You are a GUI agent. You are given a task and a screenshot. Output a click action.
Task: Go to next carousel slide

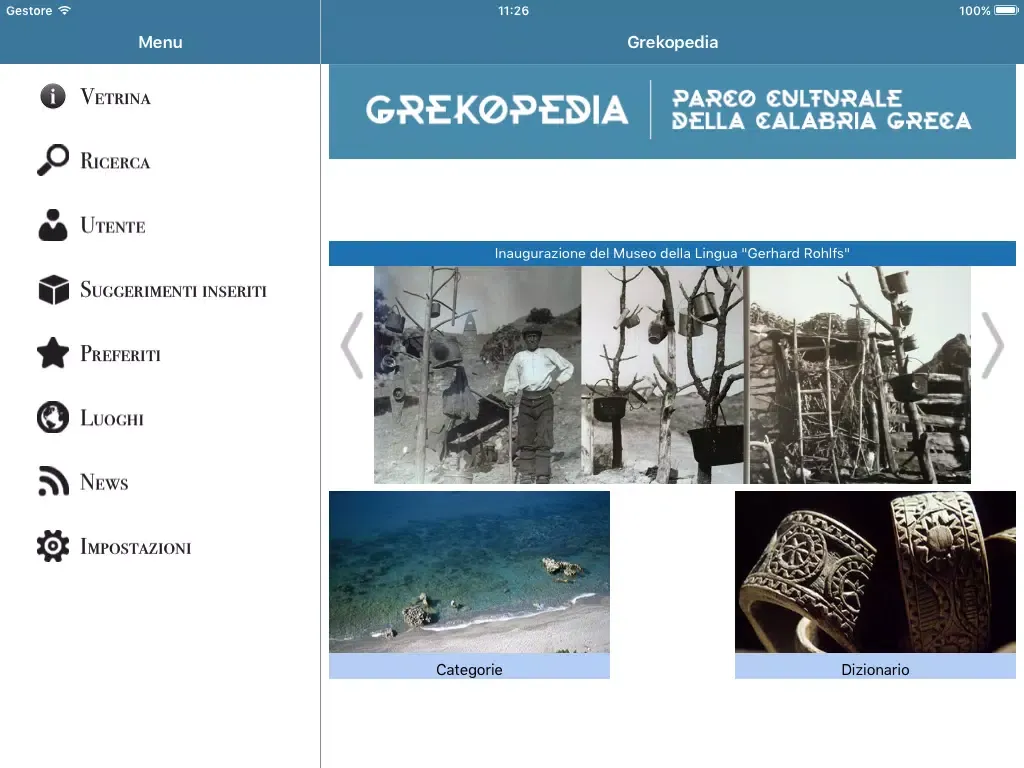[x=993, y=345]
